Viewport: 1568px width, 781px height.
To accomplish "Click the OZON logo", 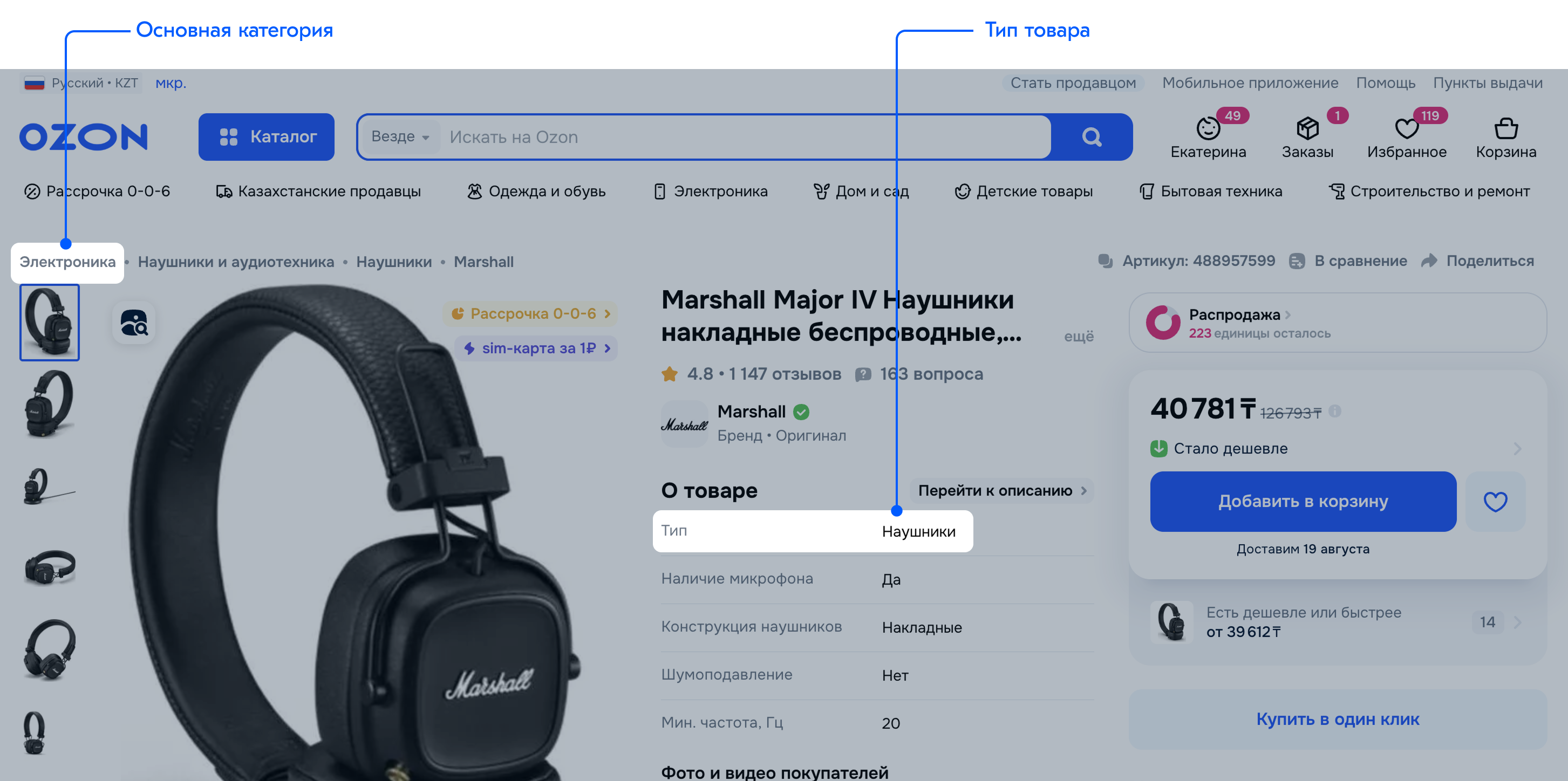I will (x=84, y=137).
